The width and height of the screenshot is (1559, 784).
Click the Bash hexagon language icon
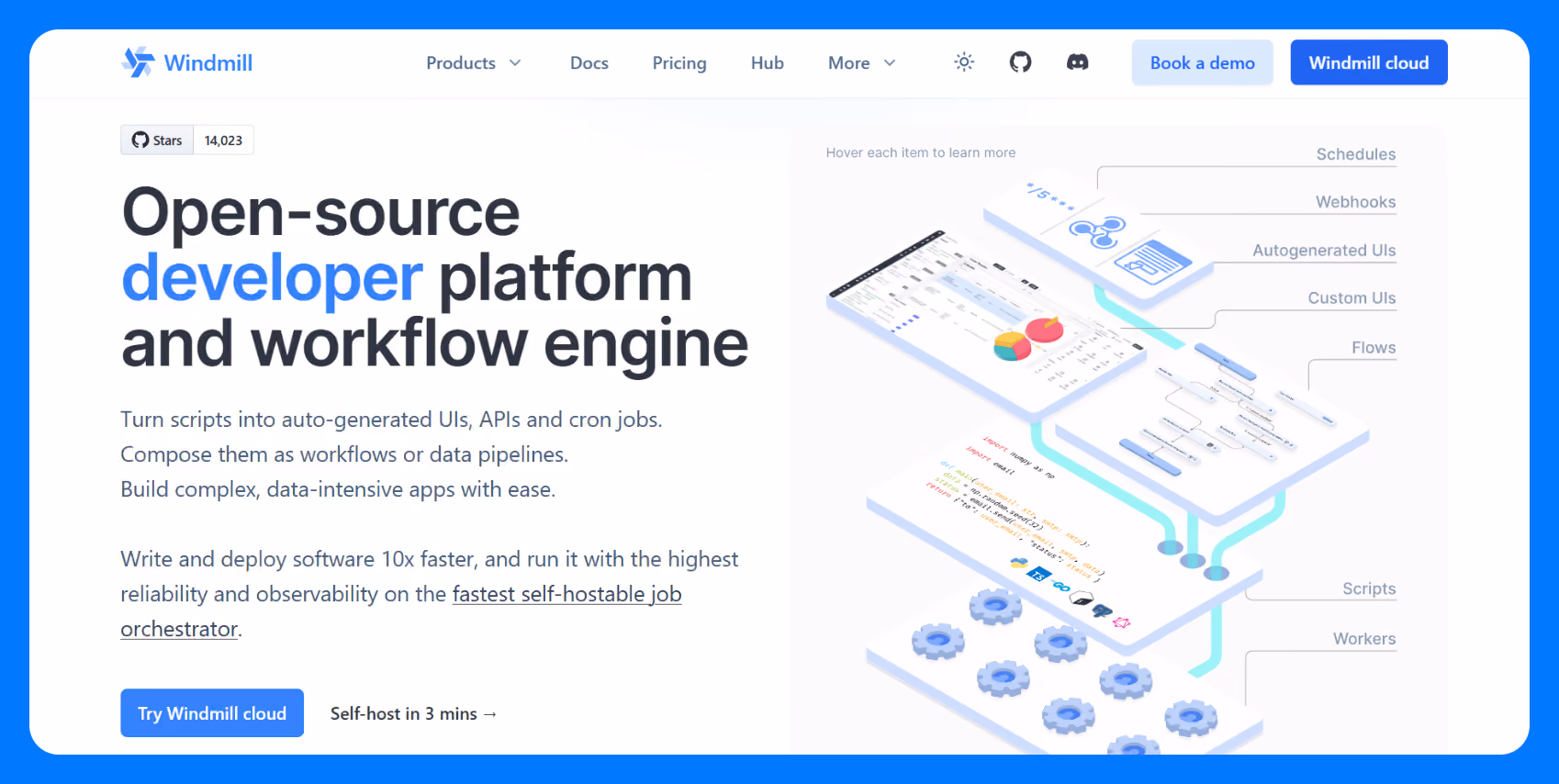coord(1082,599)
